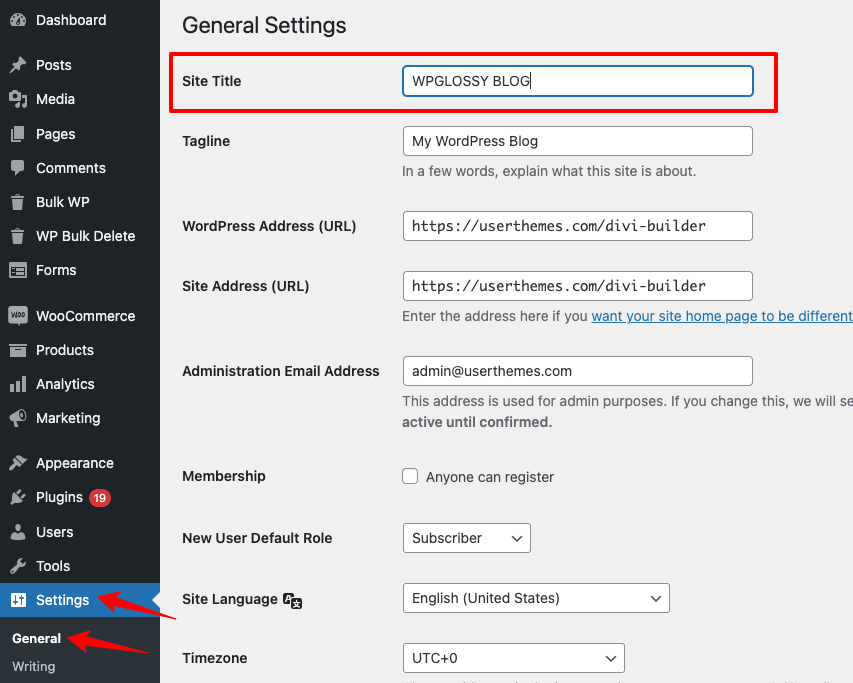Click the WordPress Address URL field
The width and height of the screenshot is (853, 683).
[x=578, y=226]
